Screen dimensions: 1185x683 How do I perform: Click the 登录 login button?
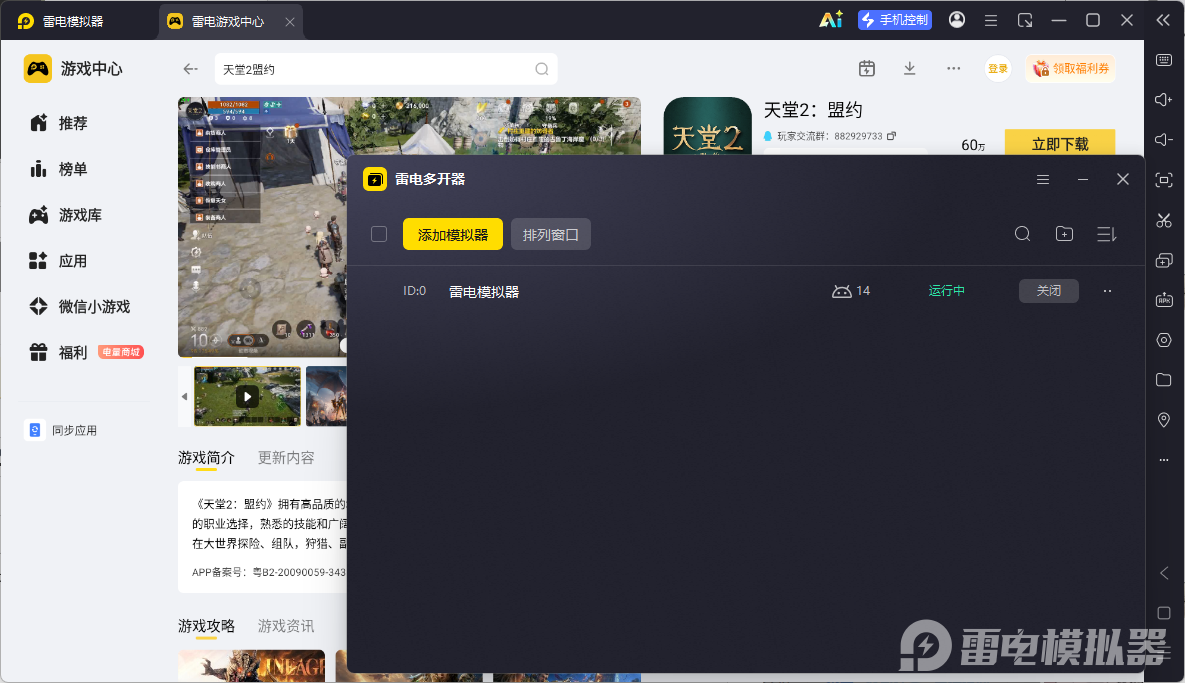998,69
